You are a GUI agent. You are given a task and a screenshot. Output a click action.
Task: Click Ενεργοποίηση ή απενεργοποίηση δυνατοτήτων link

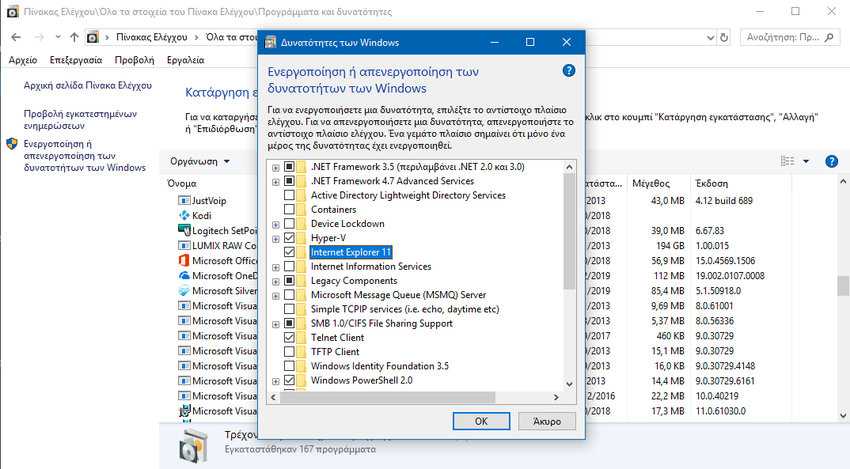pyautogui.click(x=85, y=156)
